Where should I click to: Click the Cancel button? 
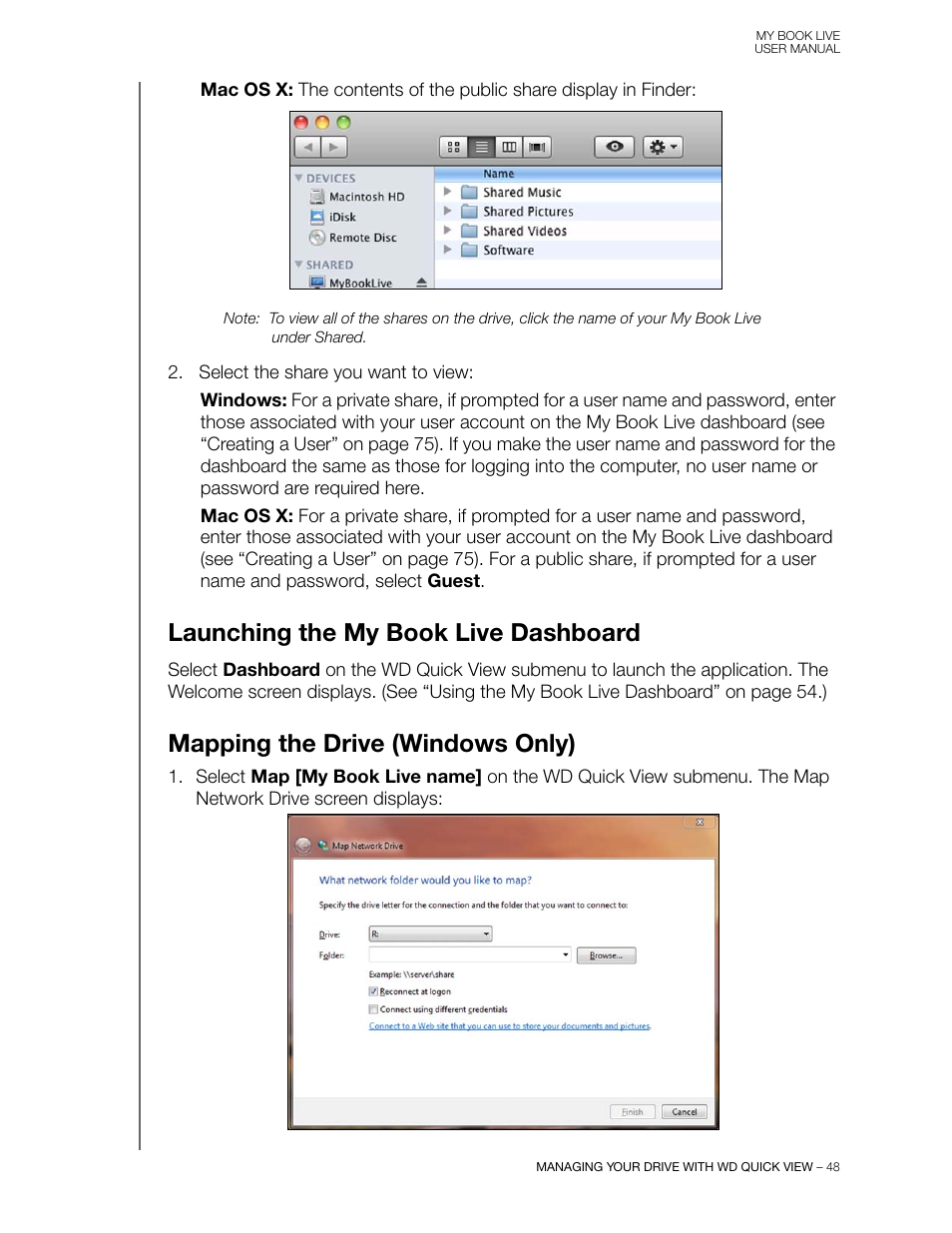(x=685, y=1111)
